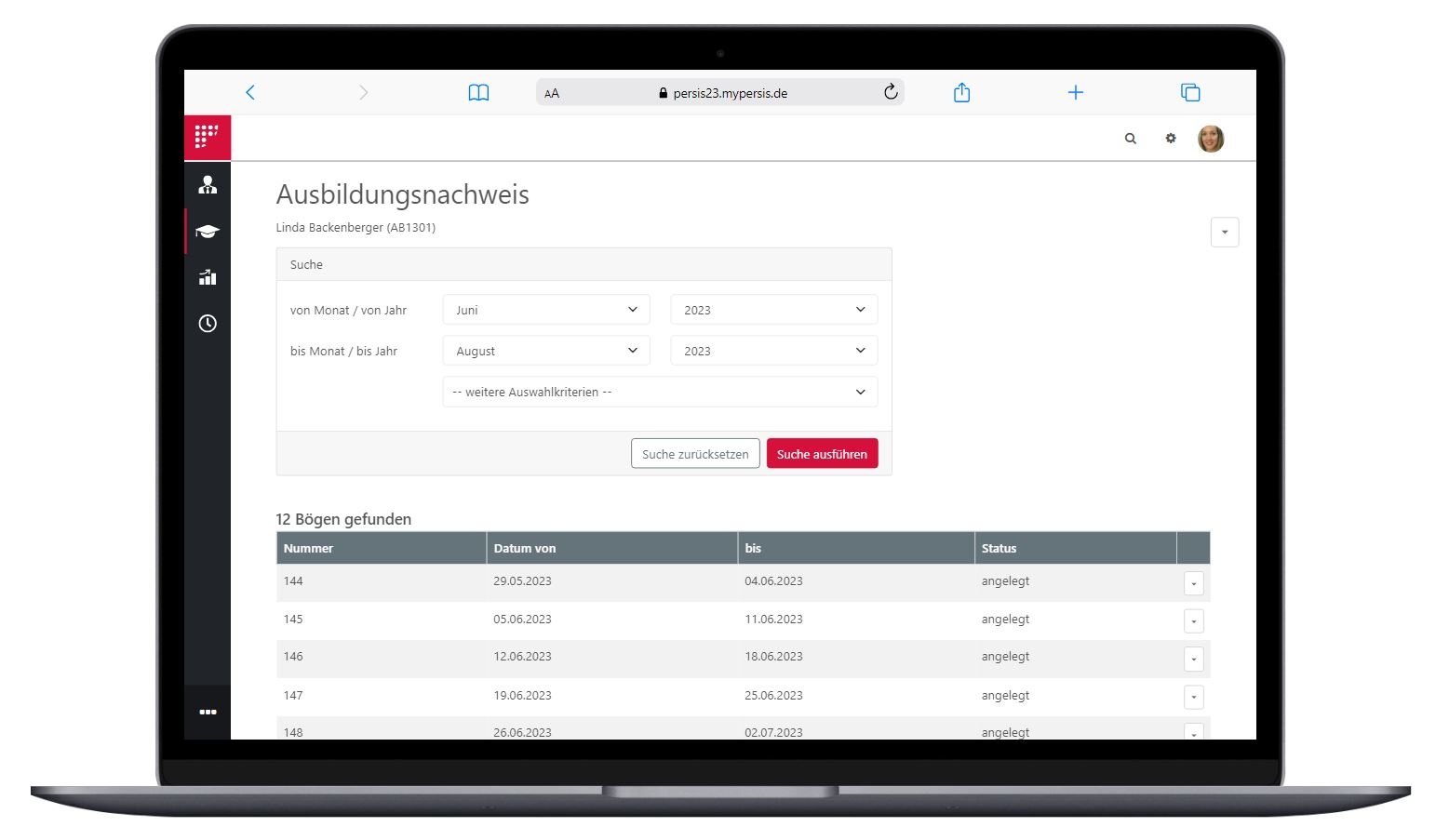Open the bar chart statistics icon
Viewport: 1449px width, 840px height.
[208, 277]
